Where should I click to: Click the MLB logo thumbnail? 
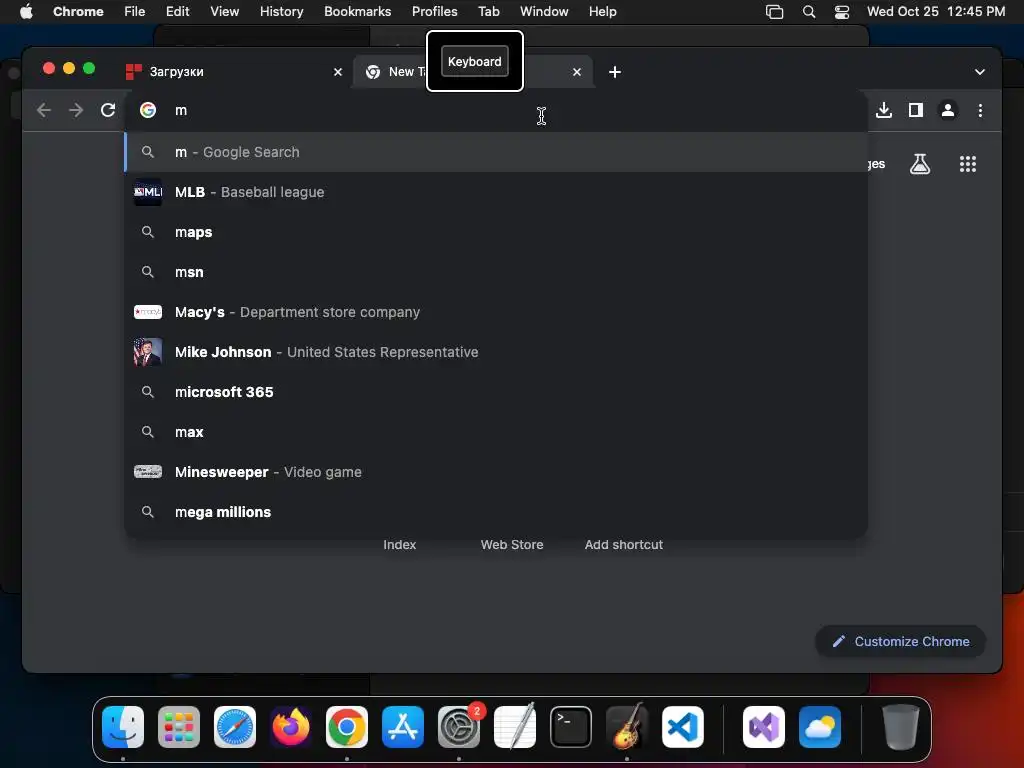[x=148, y=192]
